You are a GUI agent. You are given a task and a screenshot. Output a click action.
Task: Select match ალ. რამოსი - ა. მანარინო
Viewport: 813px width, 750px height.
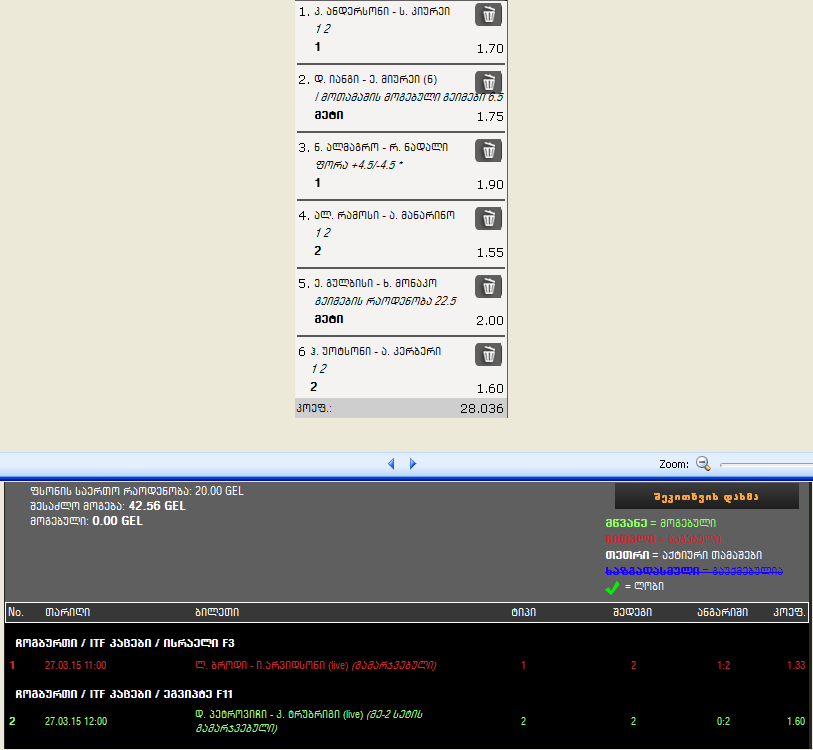[x=384, y=215]
